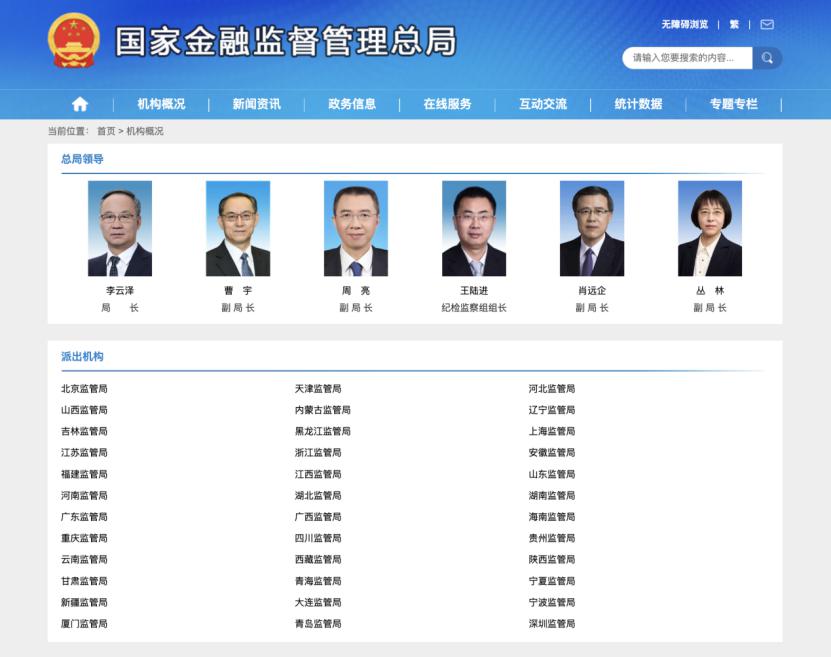Open 内蒙古监管局 link

[323, 410]
